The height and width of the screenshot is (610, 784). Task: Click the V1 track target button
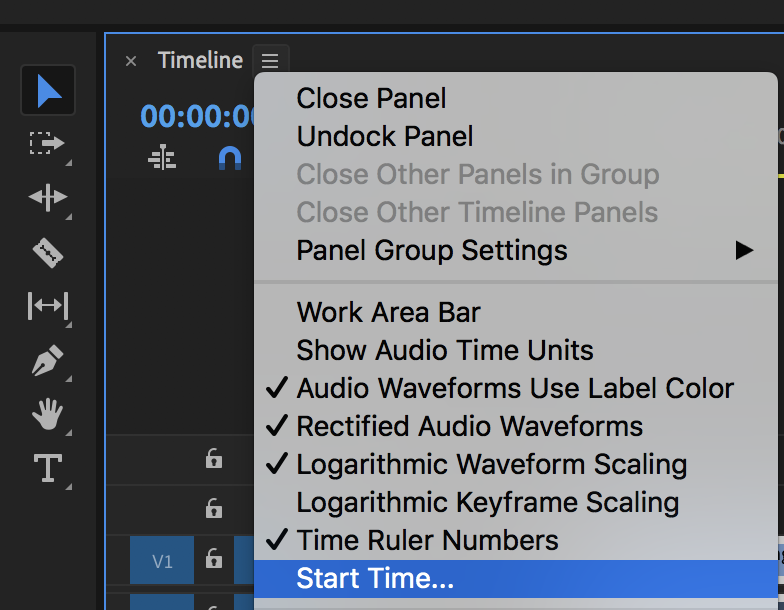pos(162,561)
